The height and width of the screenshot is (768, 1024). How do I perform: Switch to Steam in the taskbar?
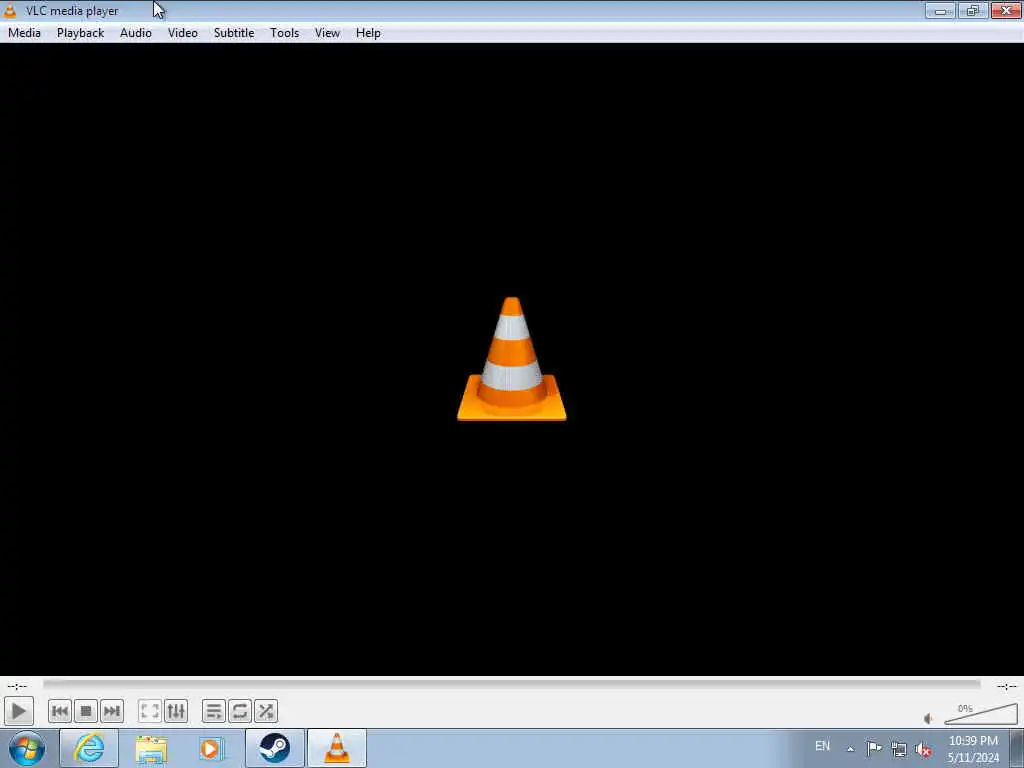274,748
